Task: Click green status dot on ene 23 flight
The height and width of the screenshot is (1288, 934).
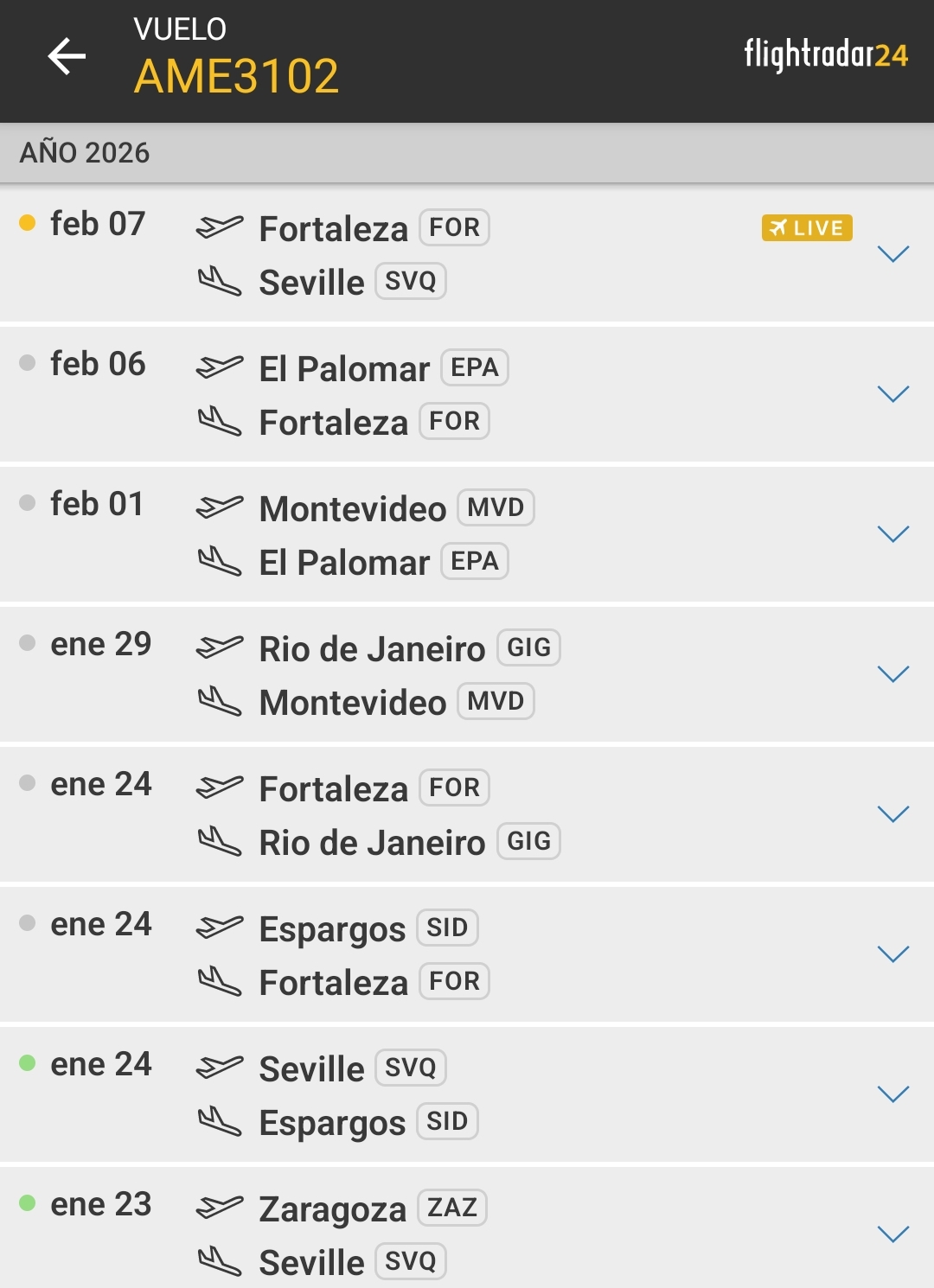Action: 28,1203
